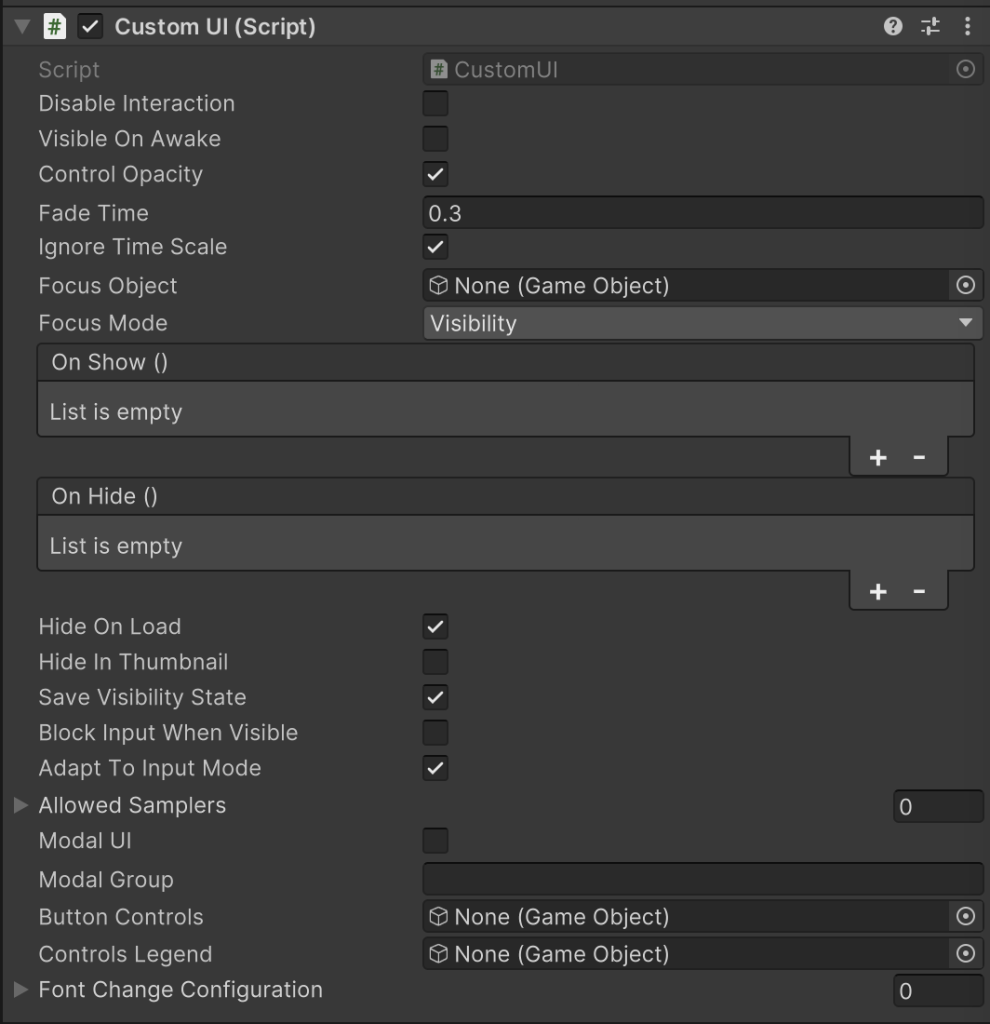
Task: Uncheck the Hide On Load checkbox
Action: 436,626
